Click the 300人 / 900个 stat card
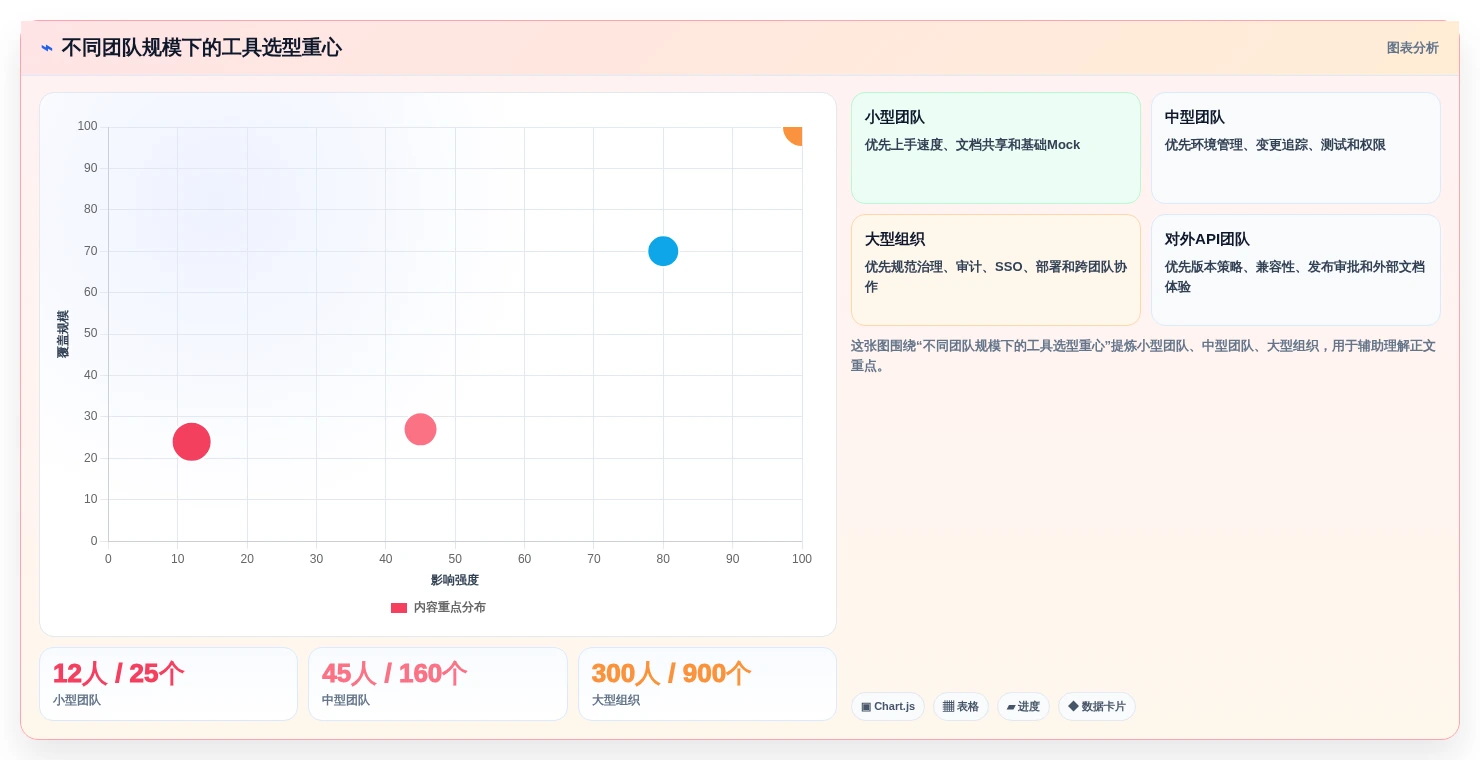This screenshot has height=760, width=1480. click(x=707, y=684)
